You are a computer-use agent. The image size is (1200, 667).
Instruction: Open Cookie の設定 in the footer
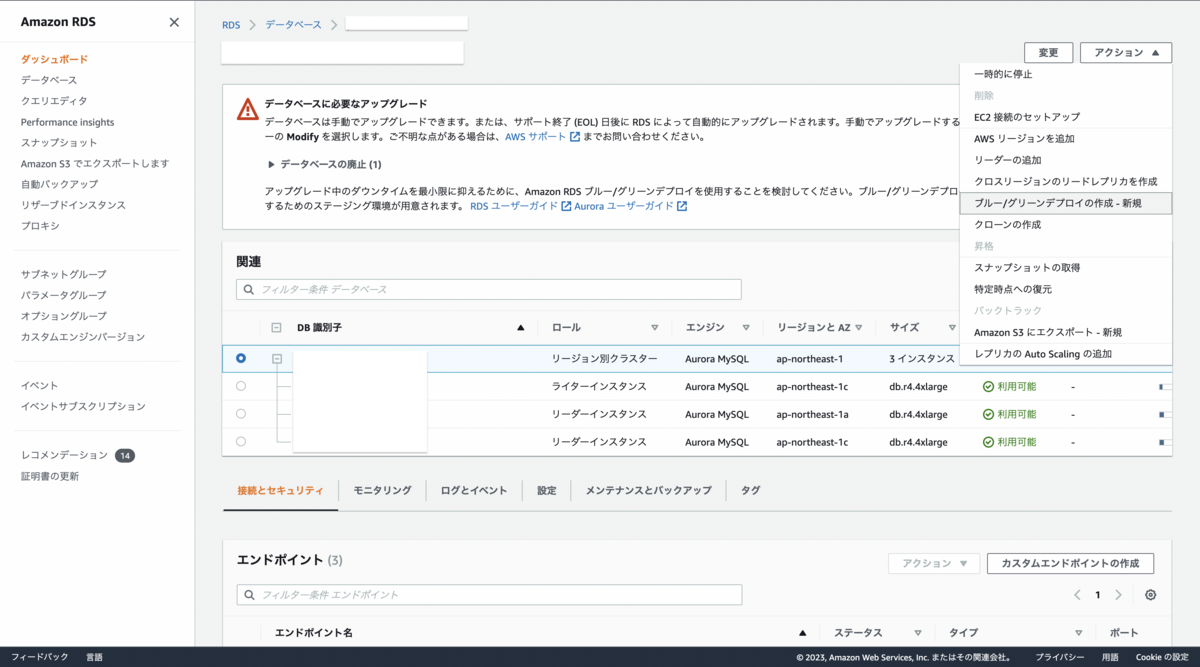coord(1162,657)
